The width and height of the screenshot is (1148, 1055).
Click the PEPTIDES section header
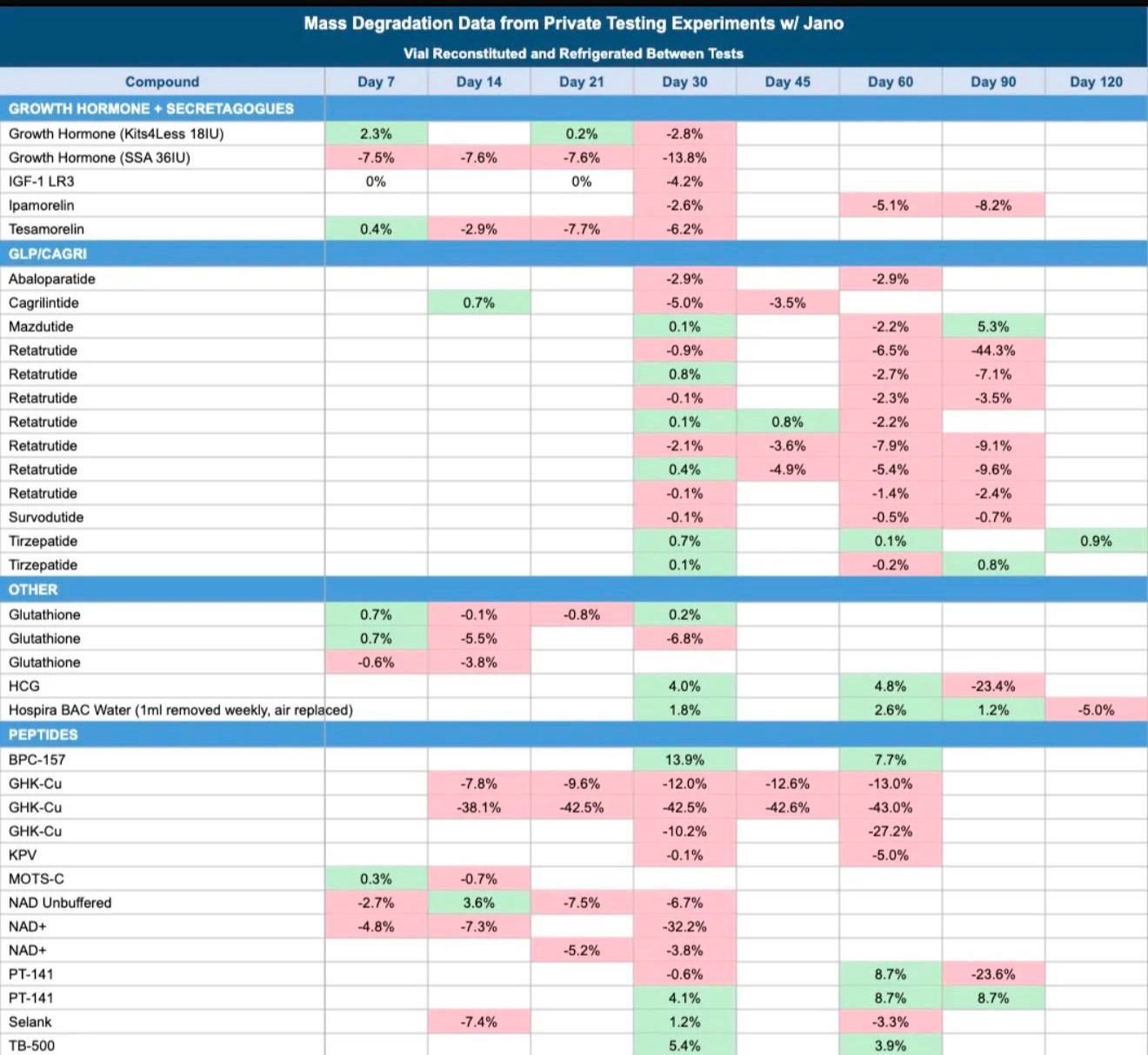tap(43, 735)
